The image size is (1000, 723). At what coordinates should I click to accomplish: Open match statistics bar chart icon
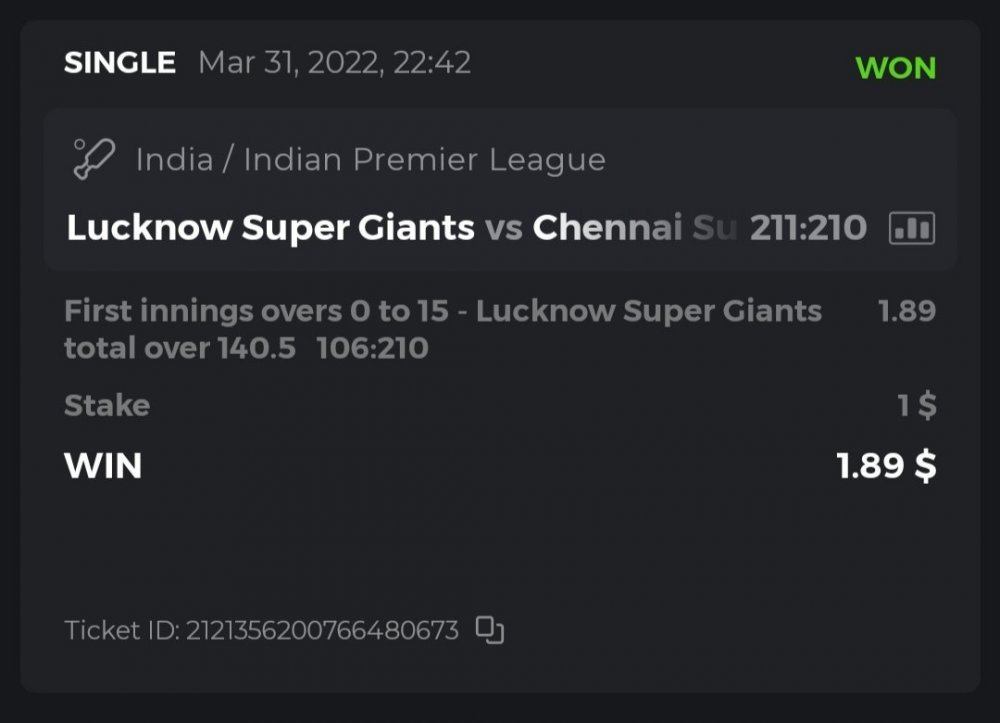click(x=911, y=229)
